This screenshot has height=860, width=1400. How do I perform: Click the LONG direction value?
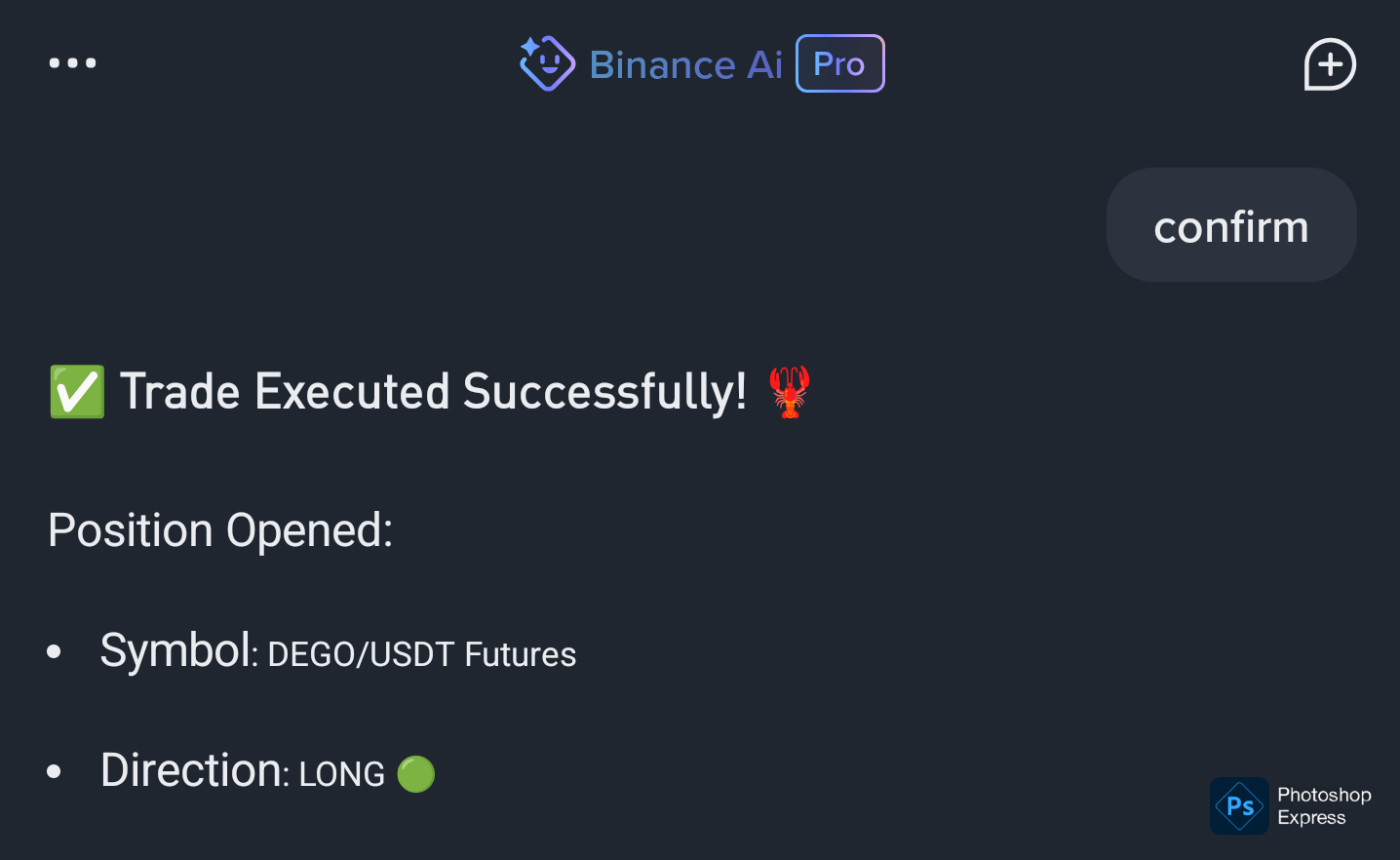341,774
